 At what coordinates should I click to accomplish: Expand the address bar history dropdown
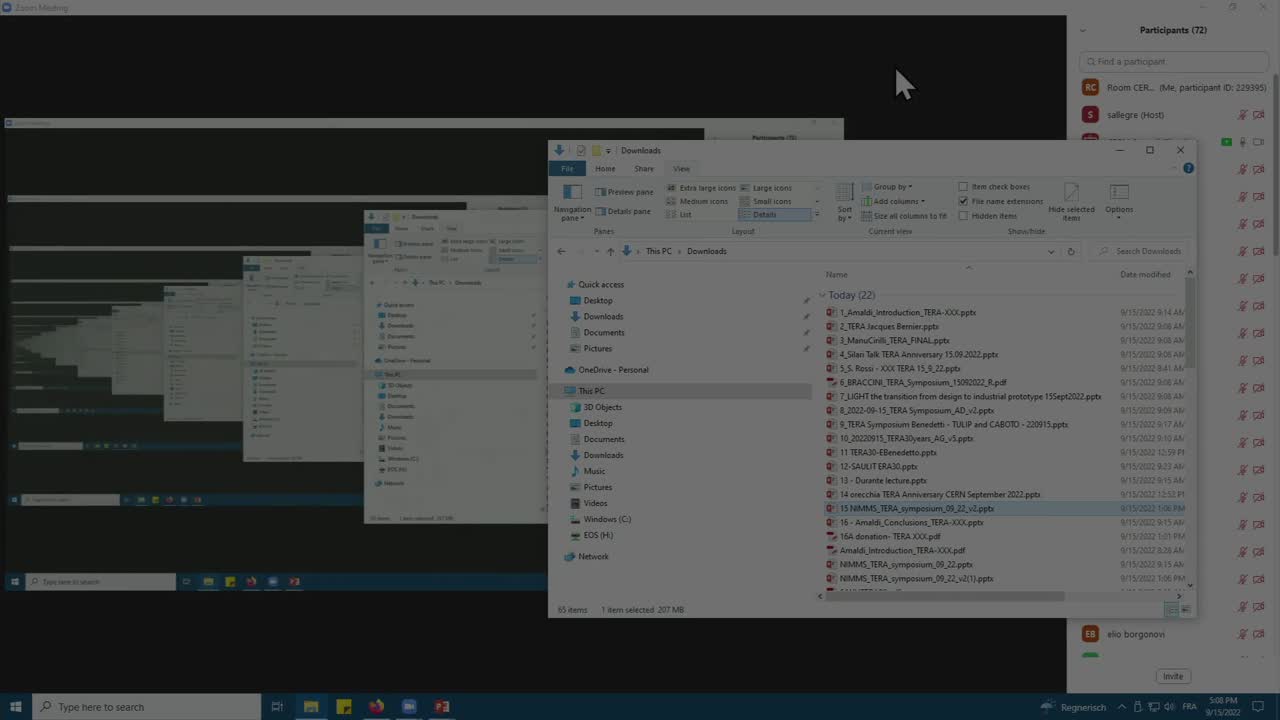pyautogui.click(x=1050, y=251)
